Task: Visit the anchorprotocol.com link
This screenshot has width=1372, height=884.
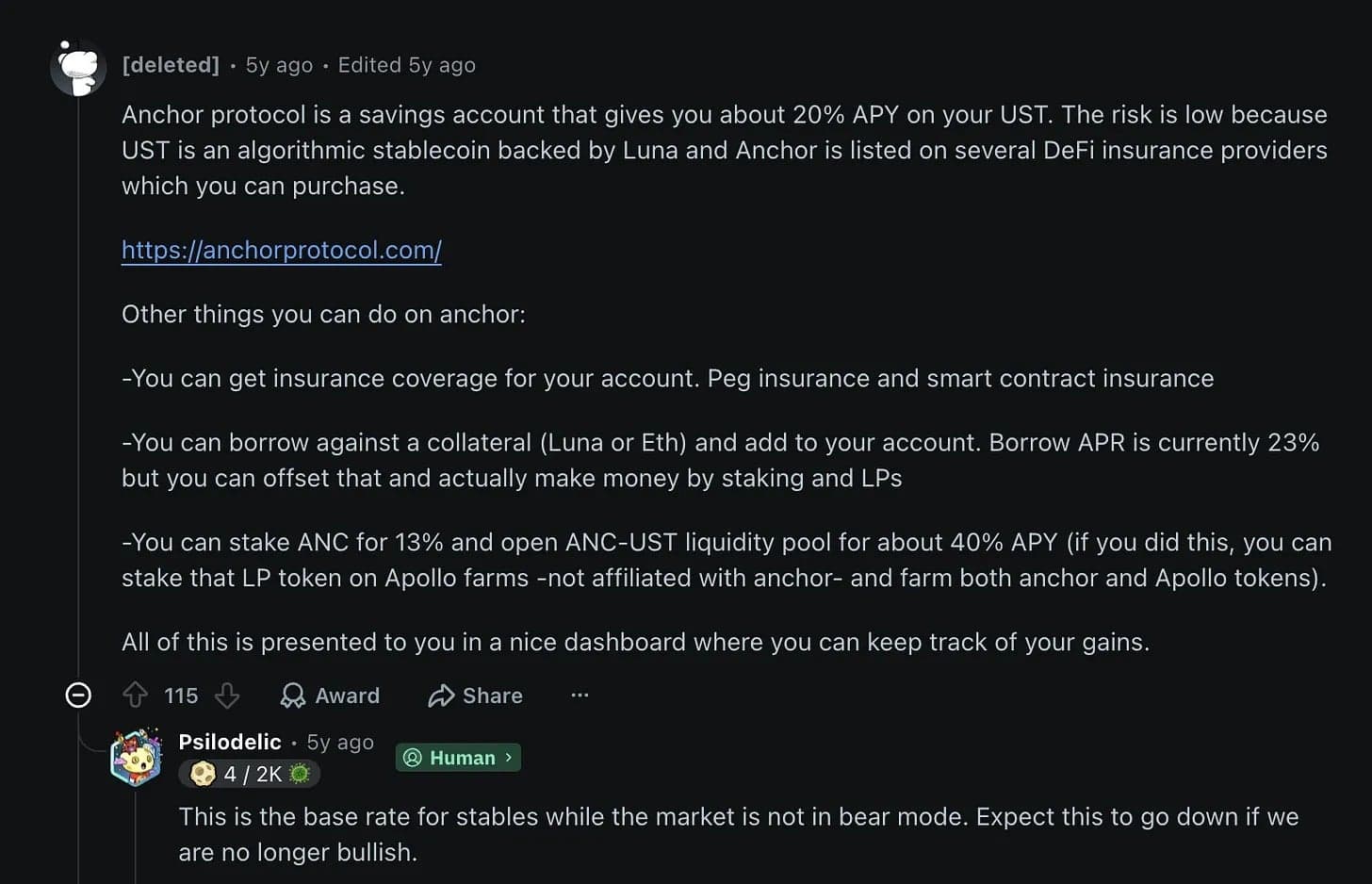Action: pos(282,250)
